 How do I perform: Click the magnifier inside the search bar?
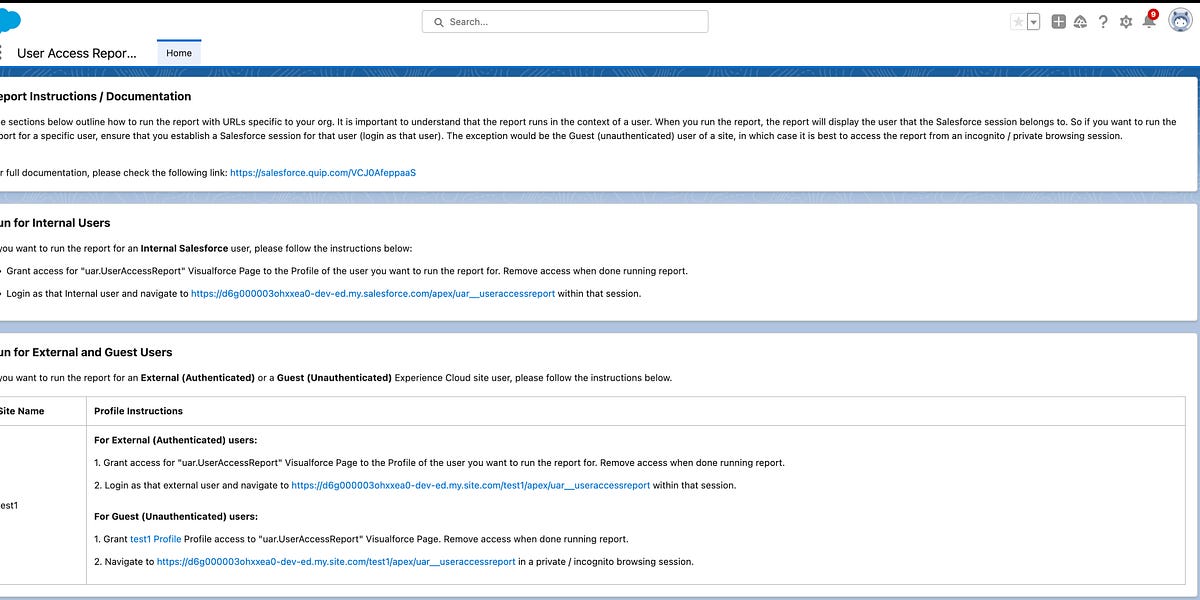pyautogui.click(x=438, y=21)
